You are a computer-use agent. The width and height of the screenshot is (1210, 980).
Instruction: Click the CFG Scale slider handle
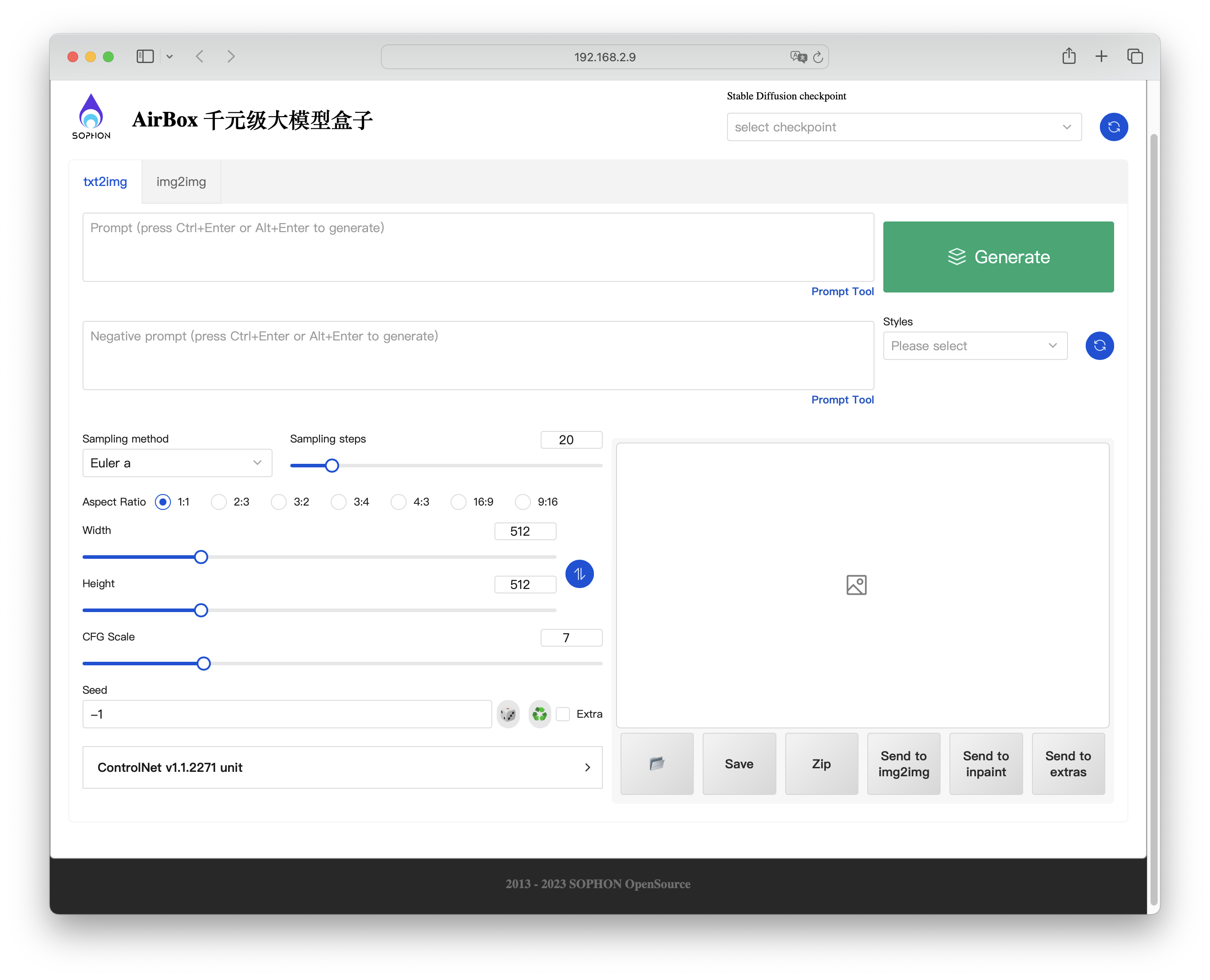(x=204, y=663)
